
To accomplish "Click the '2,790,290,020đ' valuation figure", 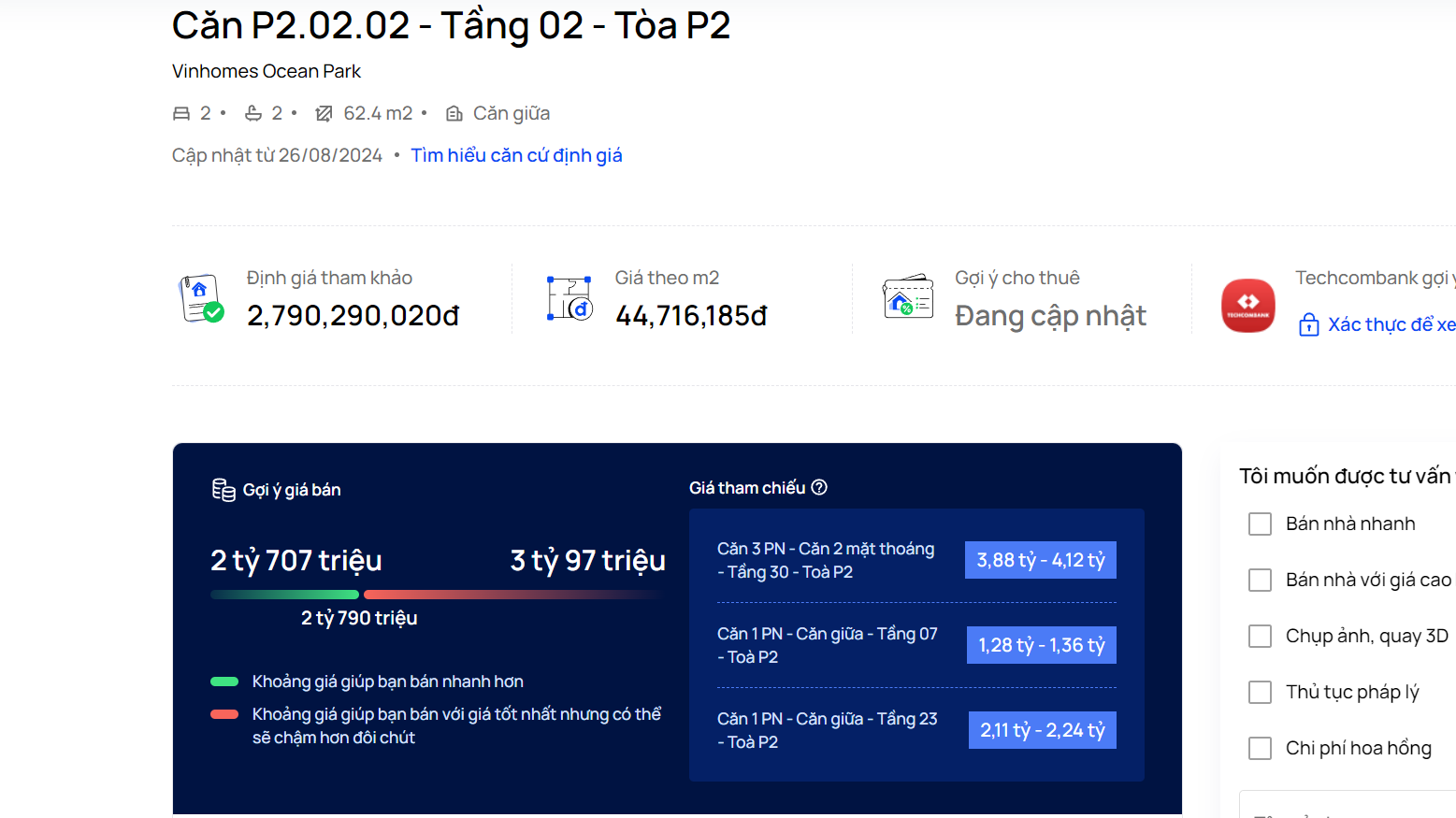I will [353, 316].
